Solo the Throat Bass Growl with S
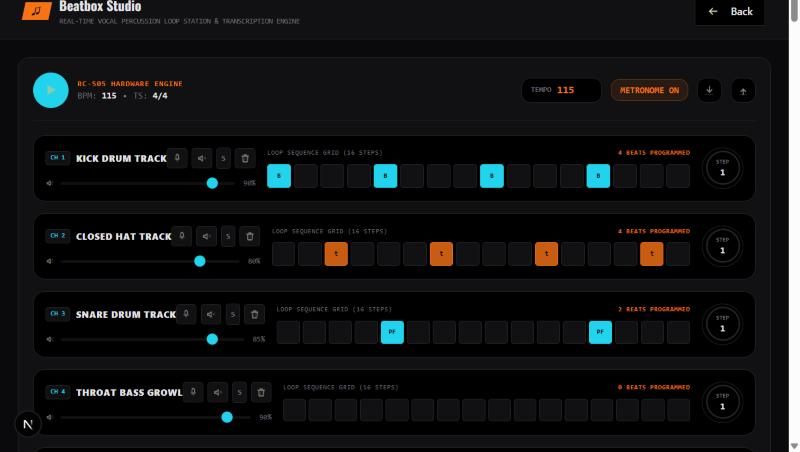The width and height of the screenshot is (800, 452). point(239,392)
